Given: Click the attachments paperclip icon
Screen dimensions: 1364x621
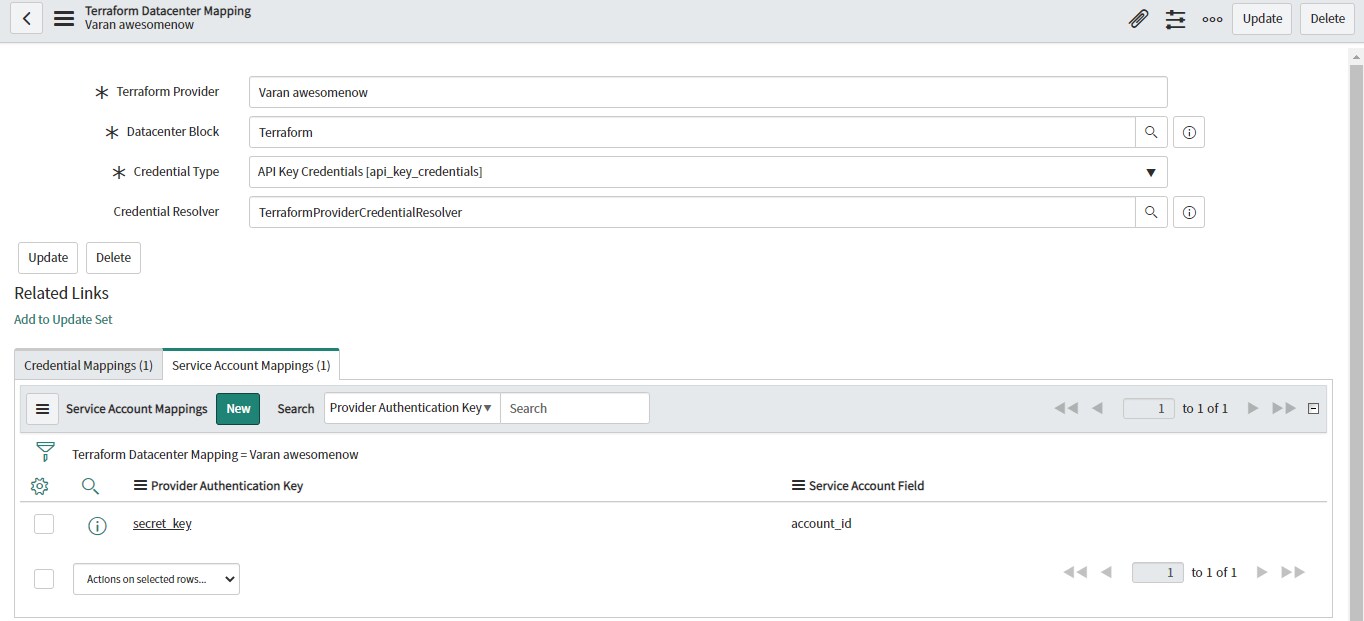Looking at the screenshot, I should [x=1138, y=18].
